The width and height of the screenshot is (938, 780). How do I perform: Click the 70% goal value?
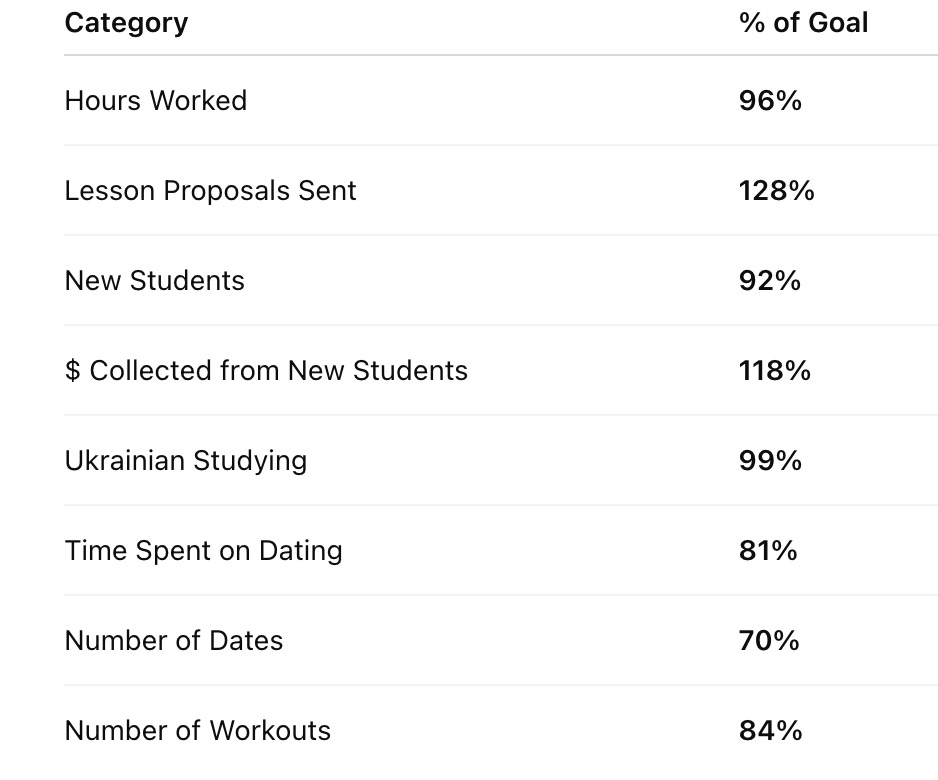click(x=769, y=641)
